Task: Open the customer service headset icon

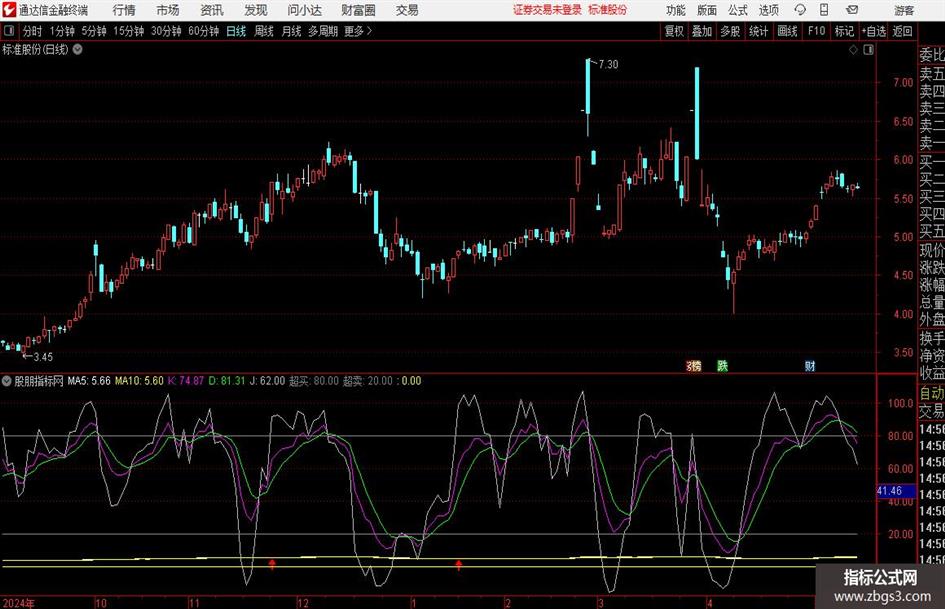Action: (800, 10)
